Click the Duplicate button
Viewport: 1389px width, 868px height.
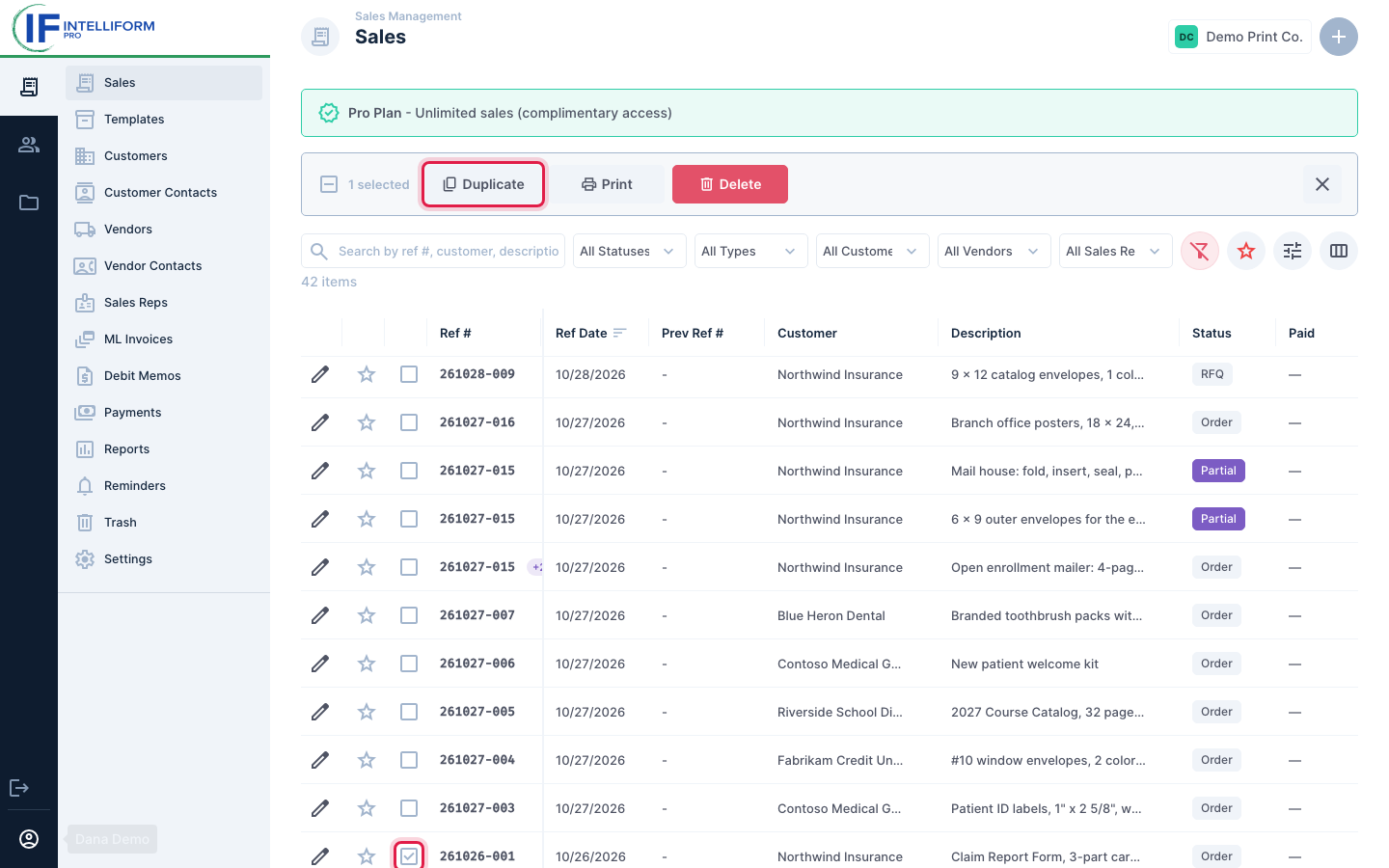pos(483,184)
